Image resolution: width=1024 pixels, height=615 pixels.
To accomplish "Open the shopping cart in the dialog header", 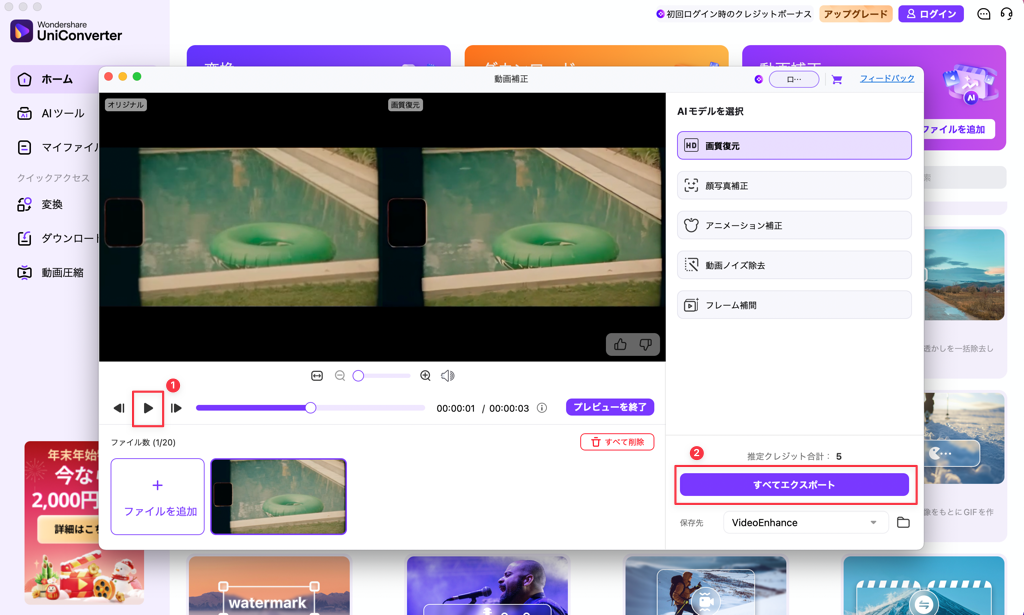I will point(836,78).
